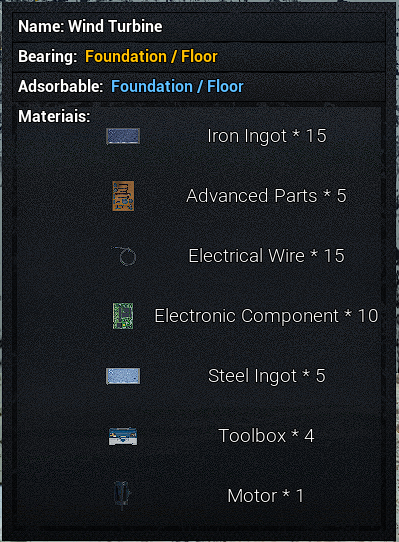The width and height of the screenshot is (399, 542).
Task: Click the Advanced Parts * 5 label
Action: [x=266, y=196]
